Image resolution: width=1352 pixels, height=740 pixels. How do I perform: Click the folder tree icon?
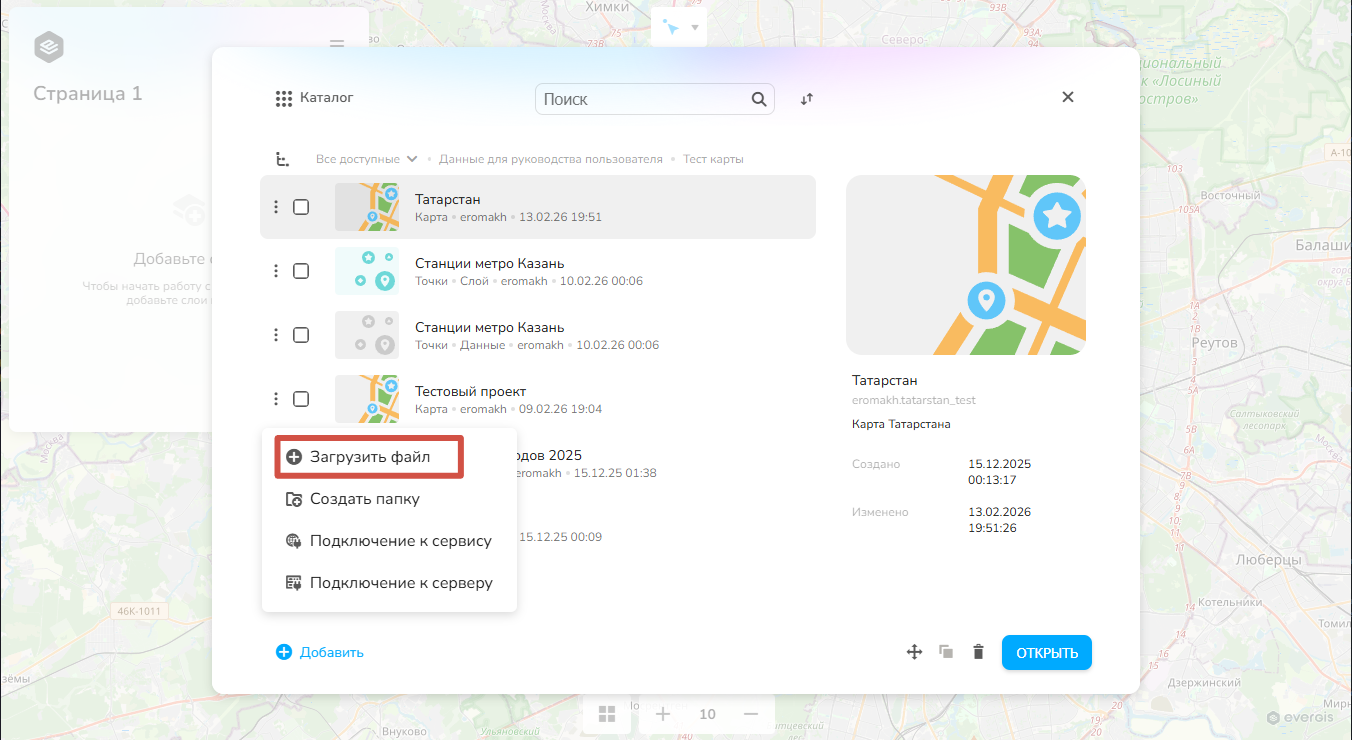tap(283, 159)
